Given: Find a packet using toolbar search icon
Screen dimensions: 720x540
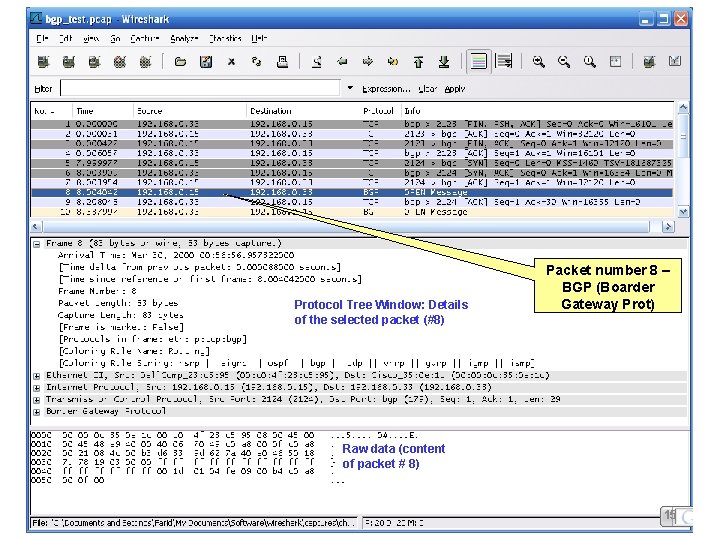Looking at the screenshot, I should tap(317, 62).
